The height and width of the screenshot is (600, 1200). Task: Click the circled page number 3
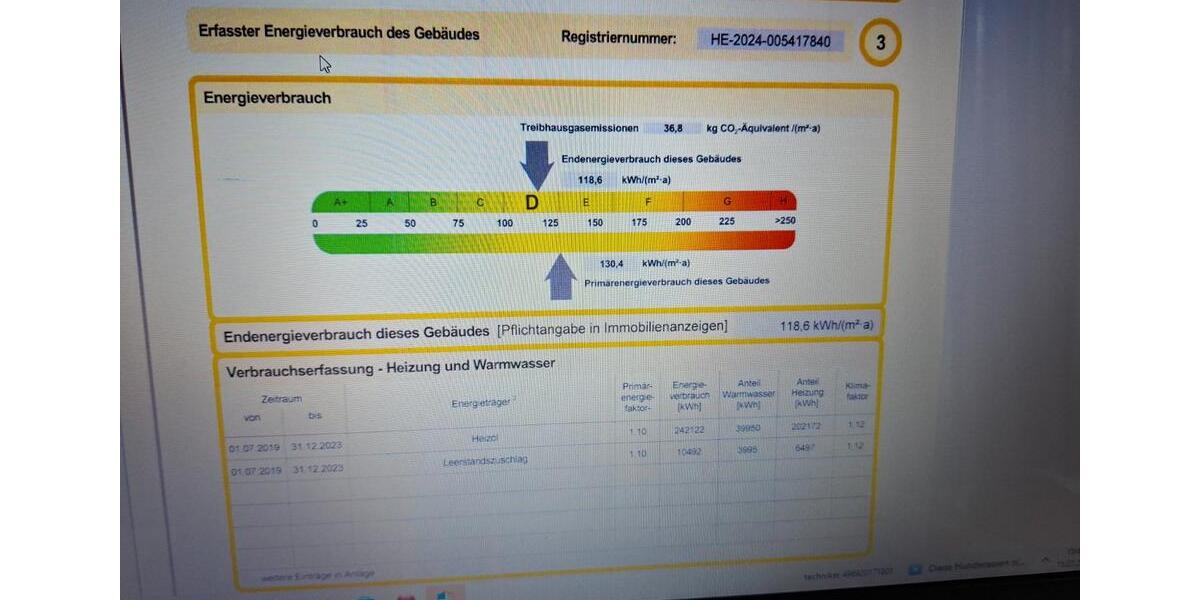[880, 43]
